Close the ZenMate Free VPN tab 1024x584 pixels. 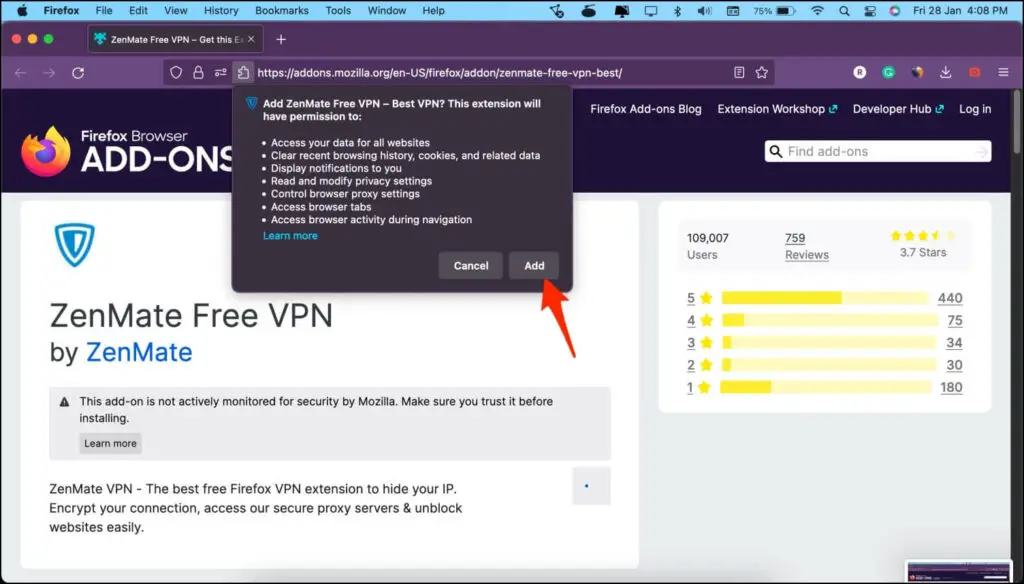(251, 39)
